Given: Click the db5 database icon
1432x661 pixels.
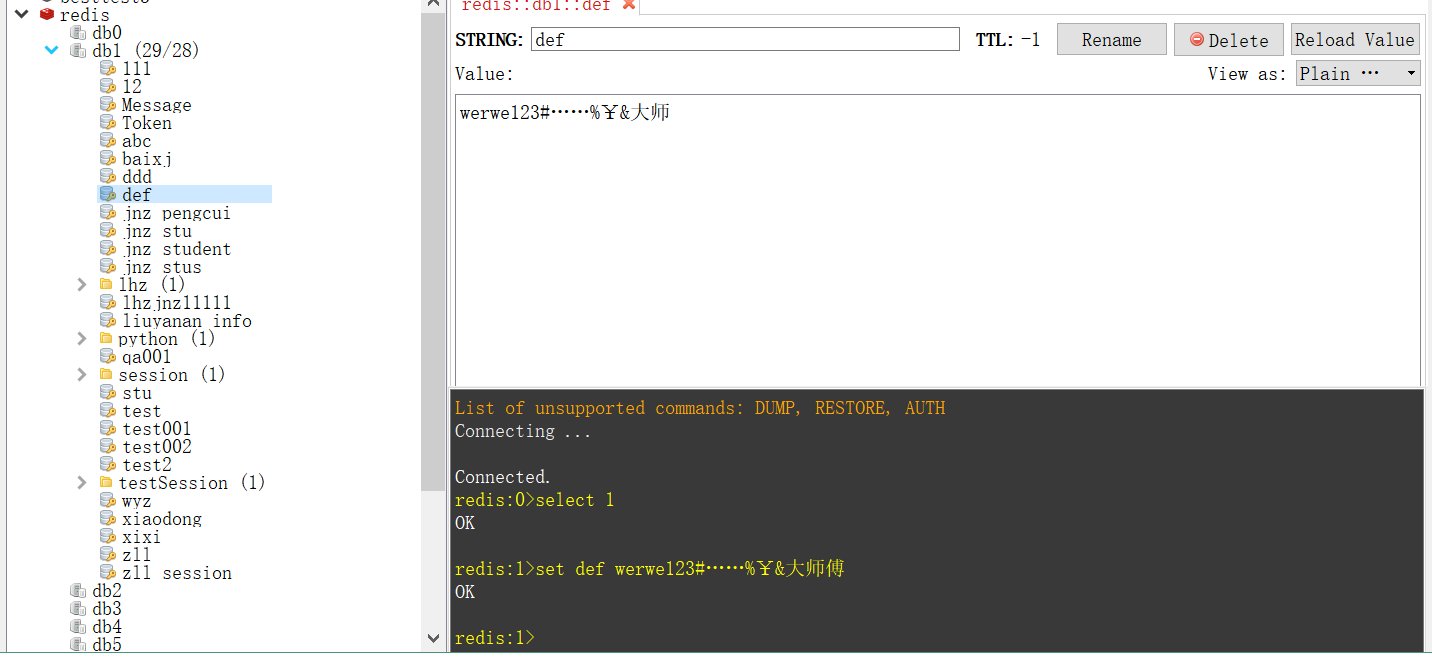Looking at the screenshot, I should [78, 645].
